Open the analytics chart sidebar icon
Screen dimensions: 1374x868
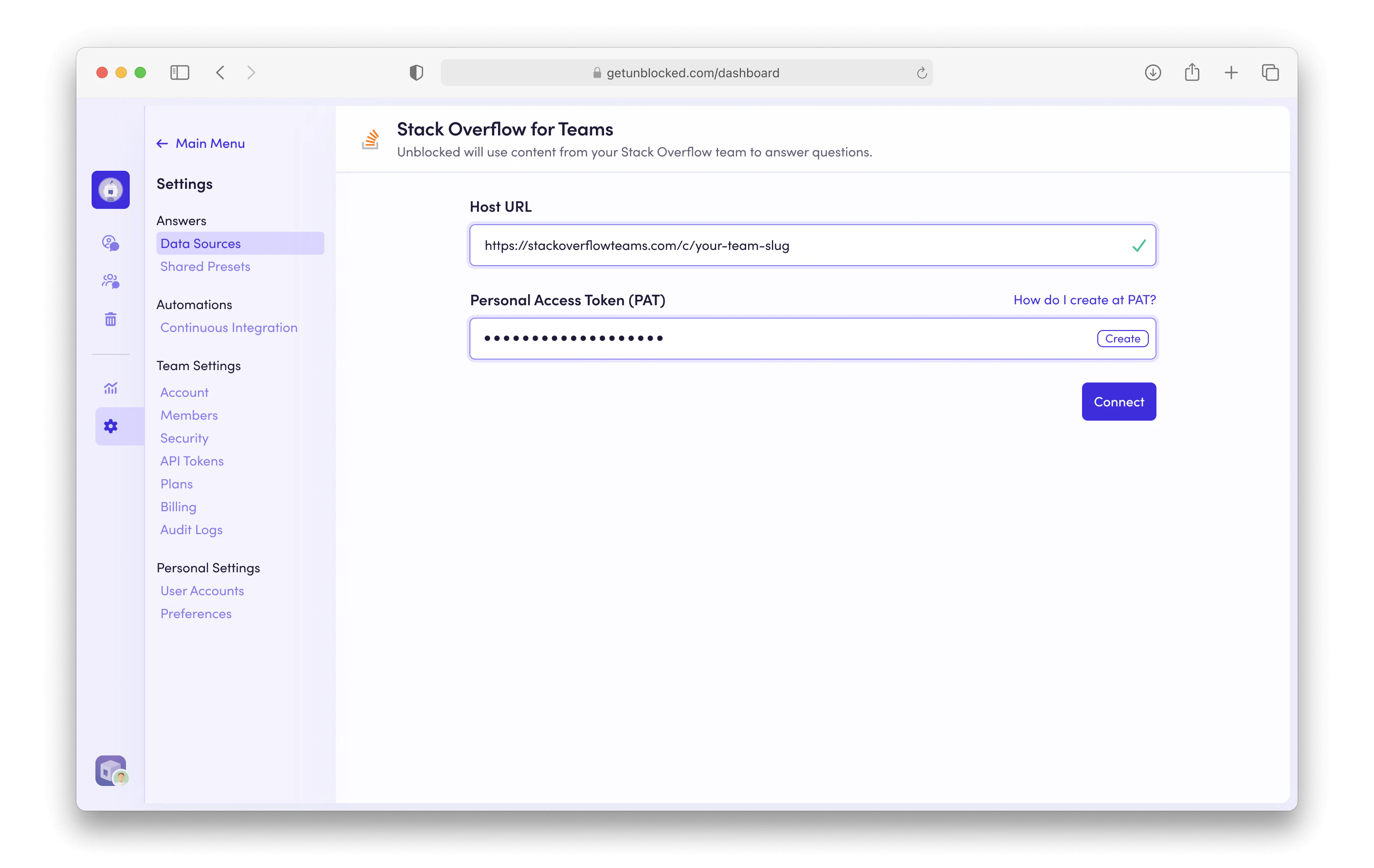pos(111,388)
